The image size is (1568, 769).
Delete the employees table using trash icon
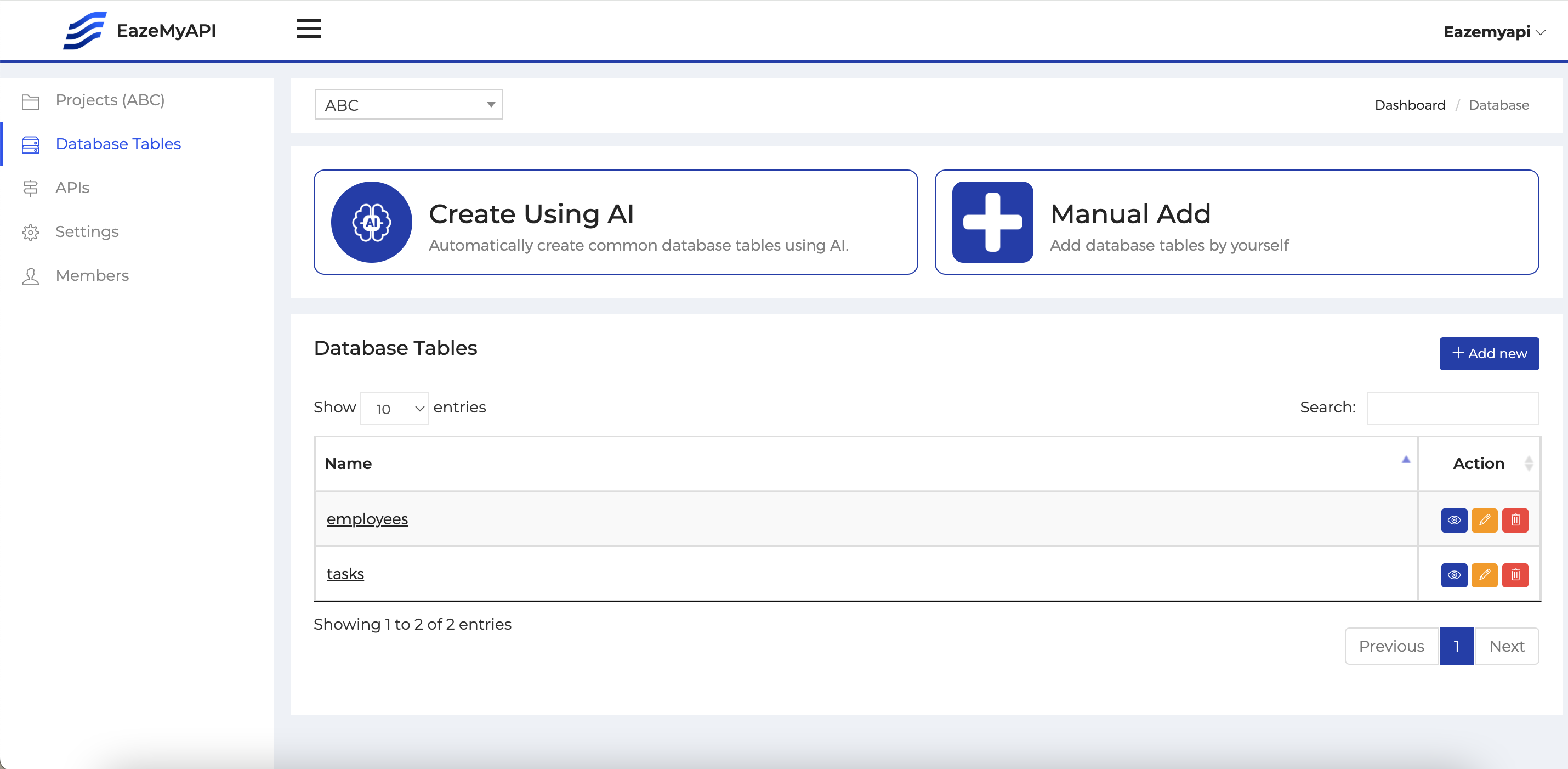click(x=1516, y=520)
